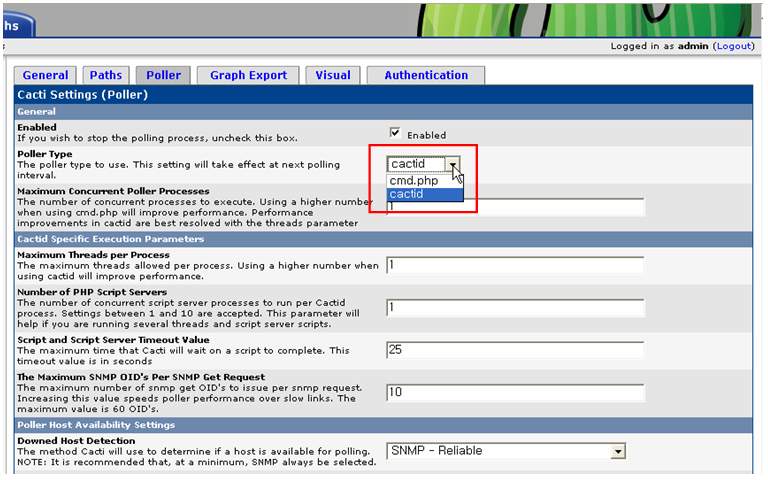The image size is (768, 480).
Task: Select the Poller tab
Action: point(163,75)
